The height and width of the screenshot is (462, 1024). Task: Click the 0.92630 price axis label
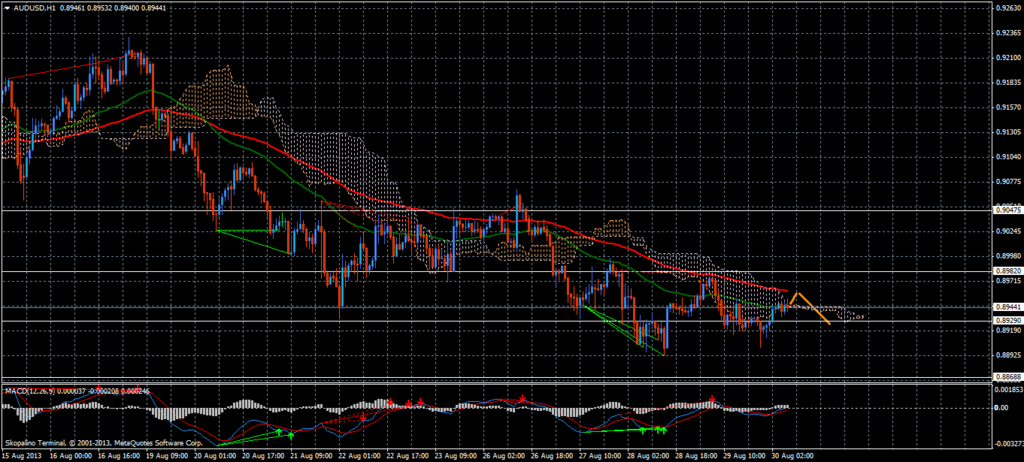1006,8
